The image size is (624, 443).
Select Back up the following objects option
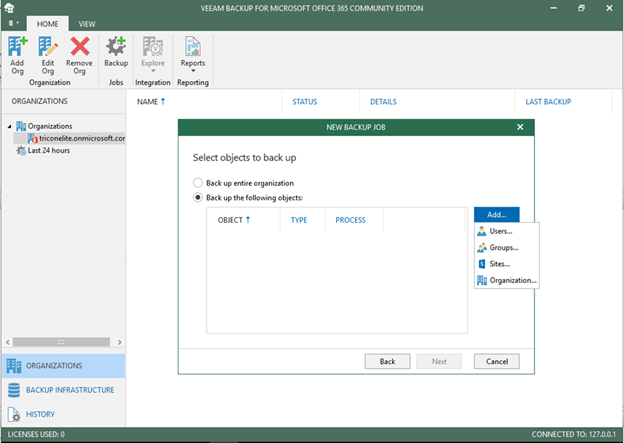[x=248, y=197]
